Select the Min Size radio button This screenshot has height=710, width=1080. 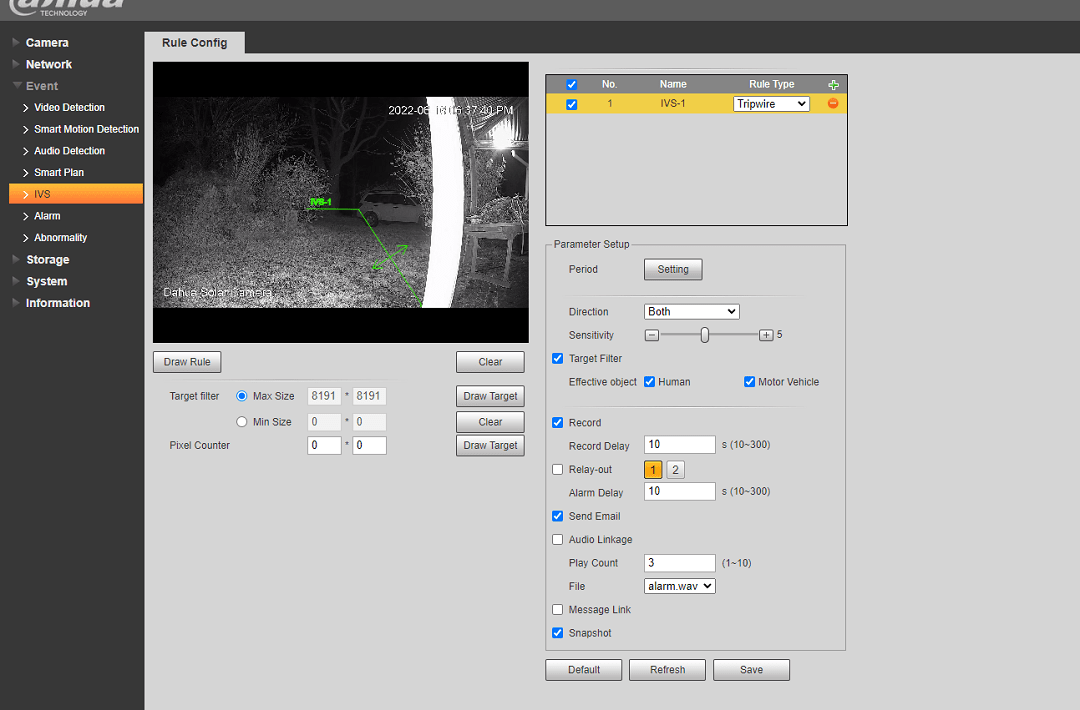coord(241,422)
